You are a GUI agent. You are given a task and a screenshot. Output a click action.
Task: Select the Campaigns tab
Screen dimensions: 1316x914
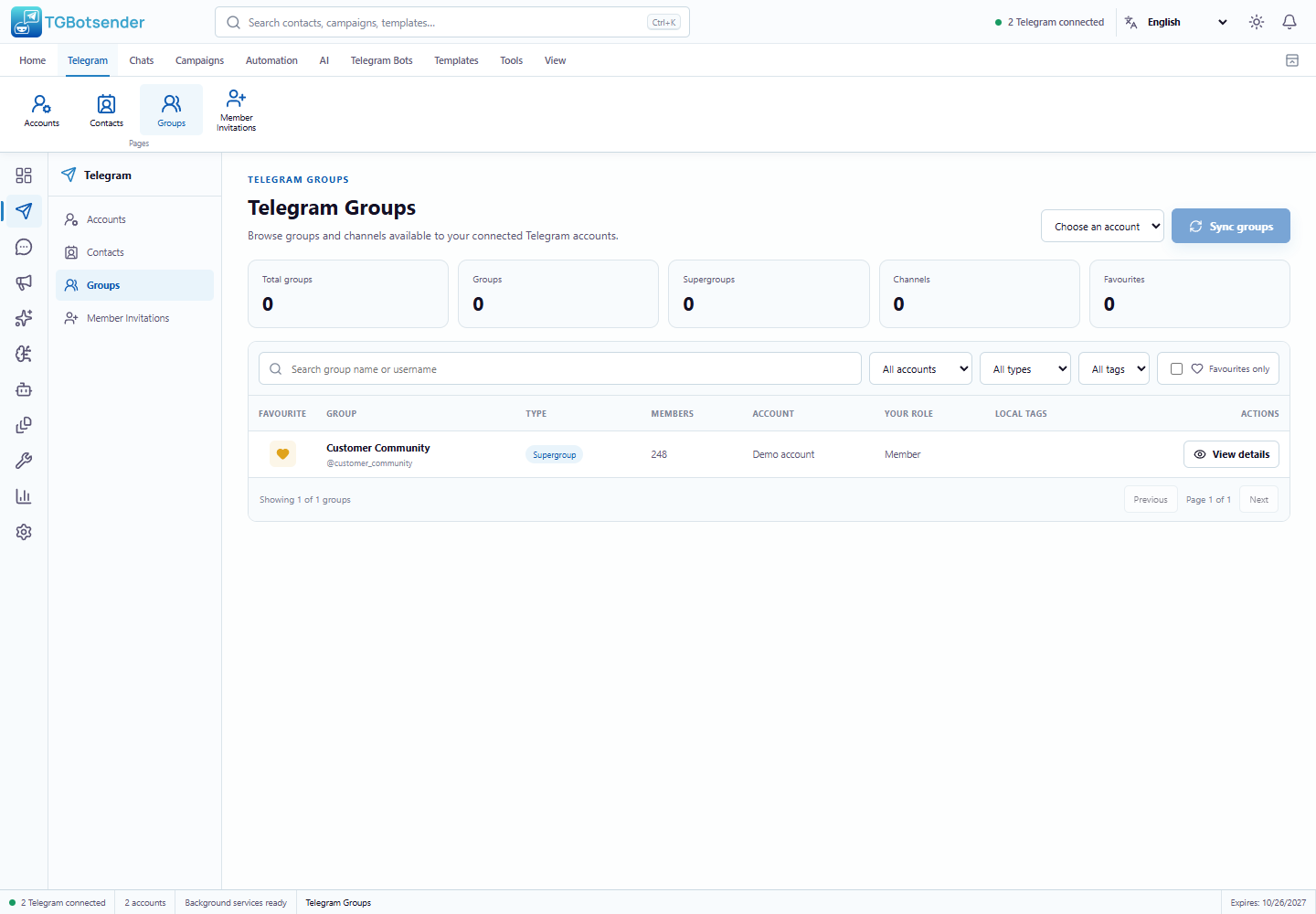(199, 60)
